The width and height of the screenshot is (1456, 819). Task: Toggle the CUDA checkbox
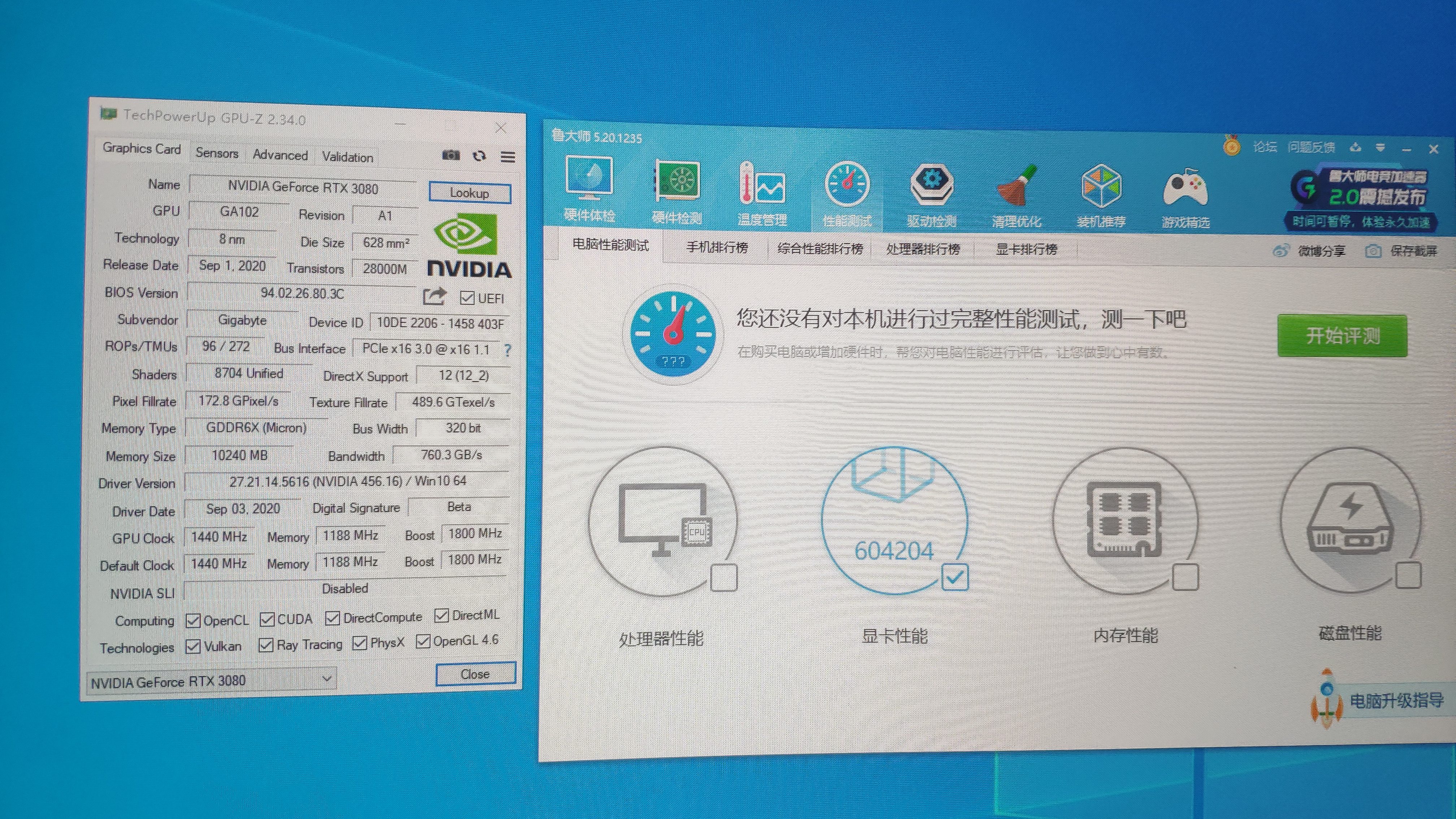267,619
